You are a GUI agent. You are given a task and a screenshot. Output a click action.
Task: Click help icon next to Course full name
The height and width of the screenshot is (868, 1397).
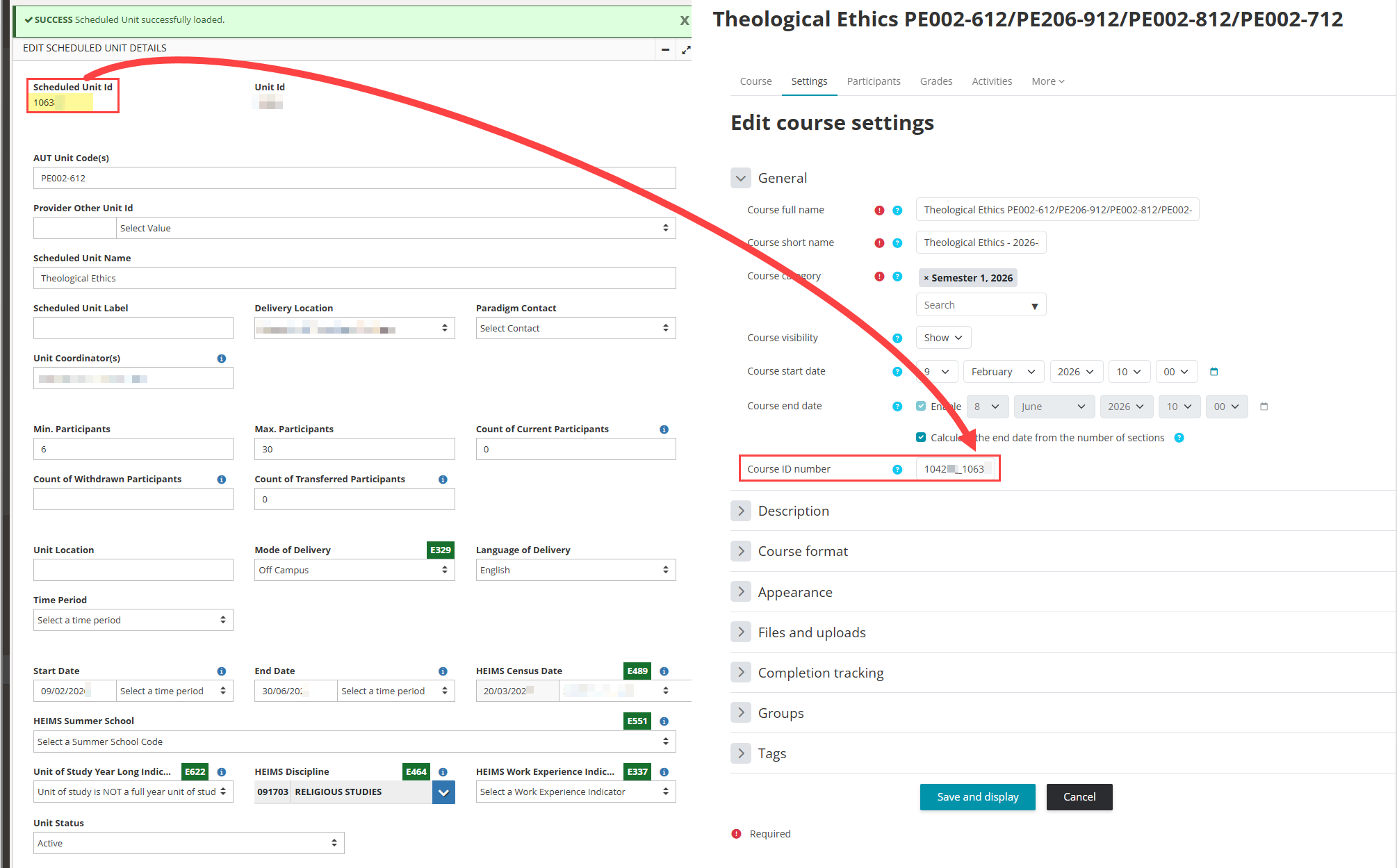click(897, 211)
